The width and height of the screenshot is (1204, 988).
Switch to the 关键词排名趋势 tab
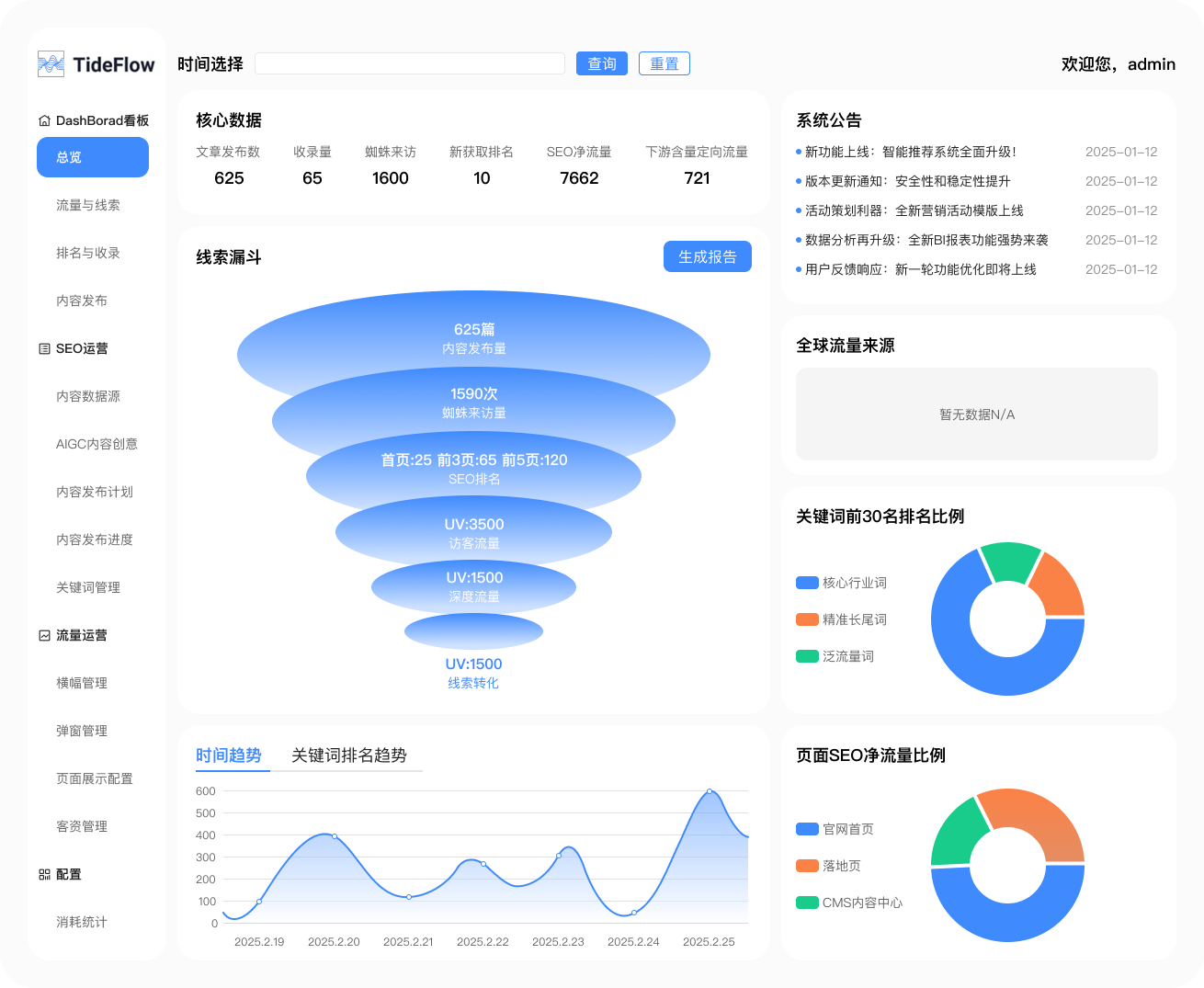349,755
